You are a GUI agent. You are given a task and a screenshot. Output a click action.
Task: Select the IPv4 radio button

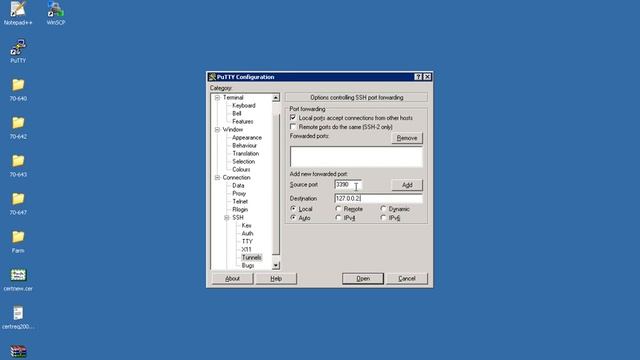coord(338,218)
